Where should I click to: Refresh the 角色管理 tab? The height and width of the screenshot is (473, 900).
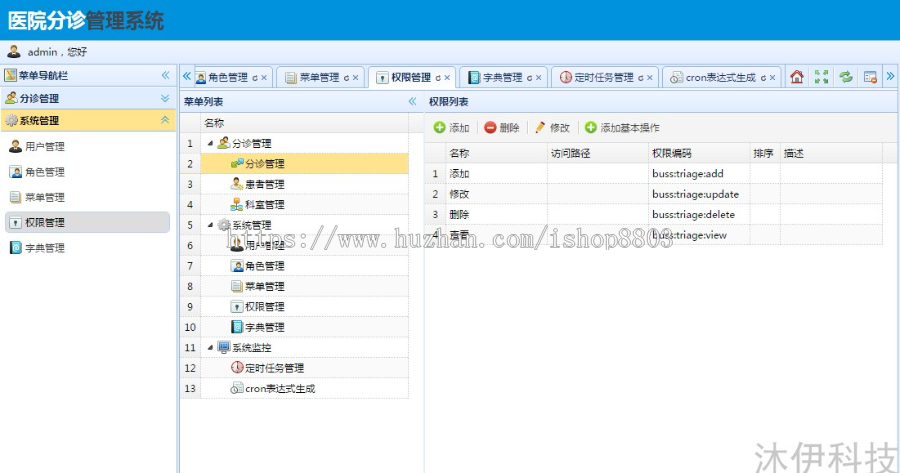[x=255, y=78]
